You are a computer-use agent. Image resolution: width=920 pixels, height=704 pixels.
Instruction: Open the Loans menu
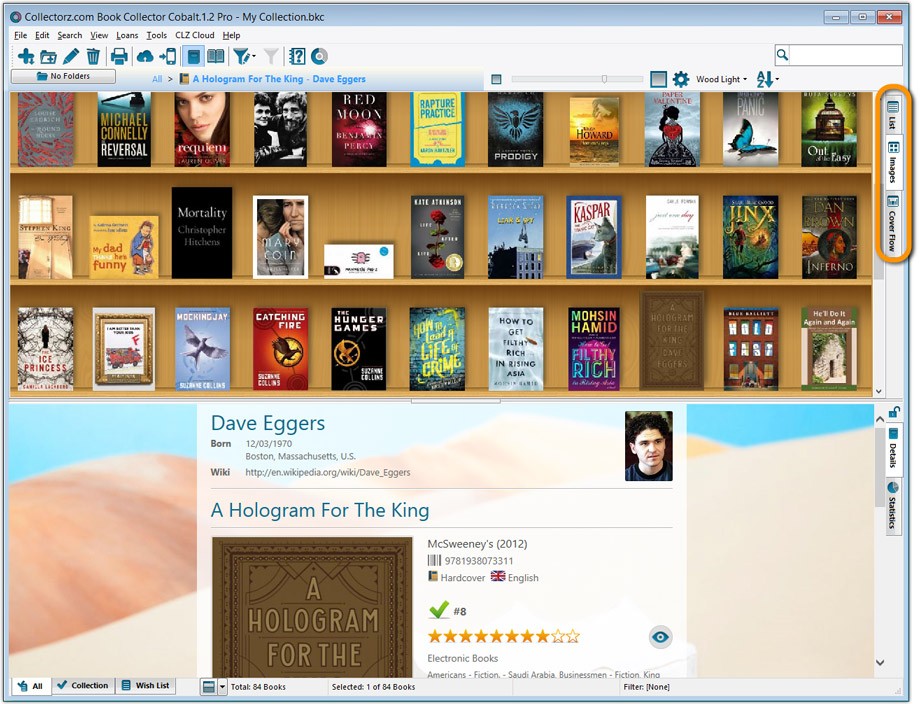coord(127,35)
